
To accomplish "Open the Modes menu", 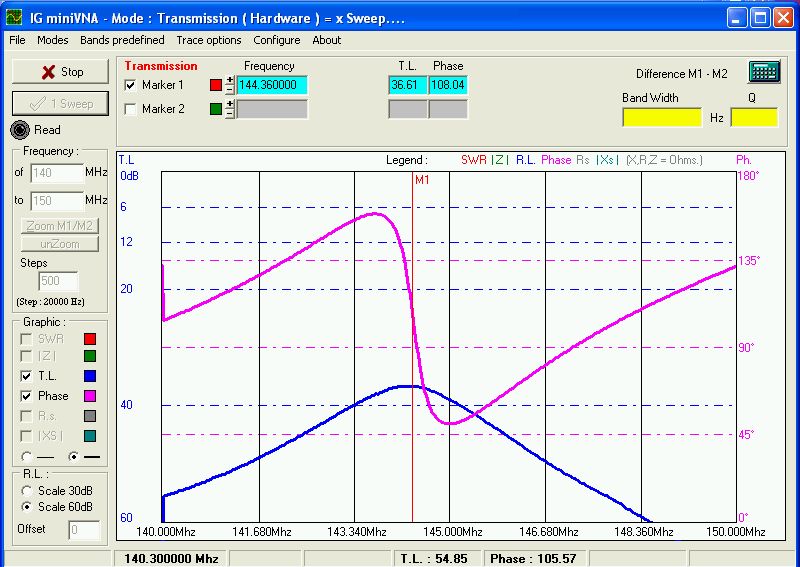I will (x=53, y=40).
